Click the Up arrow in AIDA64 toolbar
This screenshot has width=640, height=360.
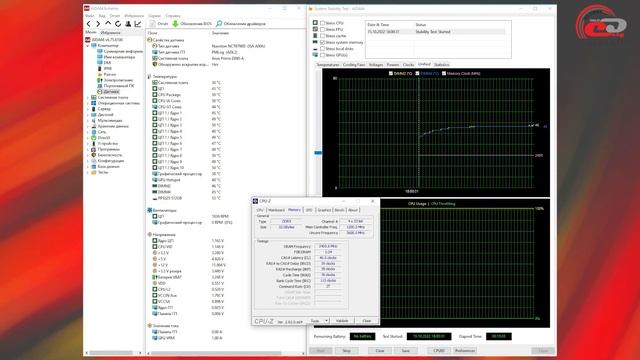[x=108, y=24]
